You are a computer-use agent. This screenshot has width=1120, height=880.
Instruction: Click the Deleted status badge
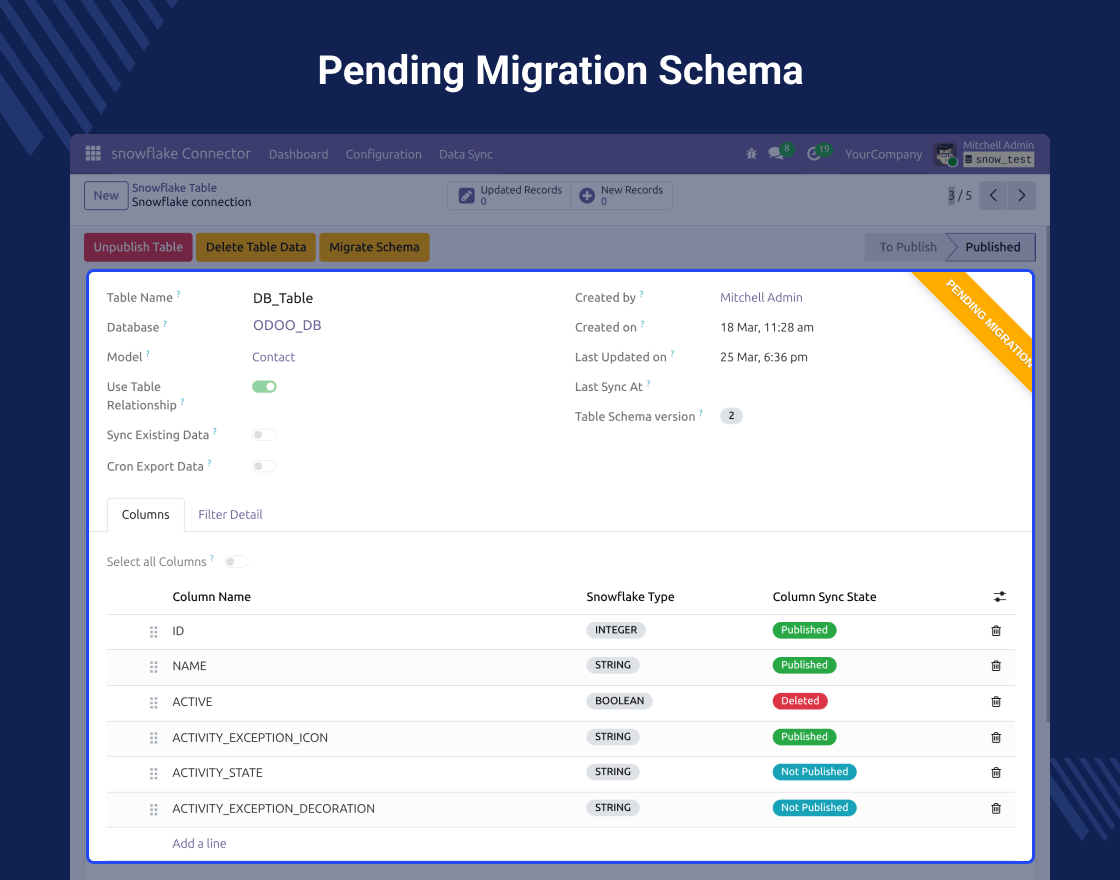pos(800,701)
